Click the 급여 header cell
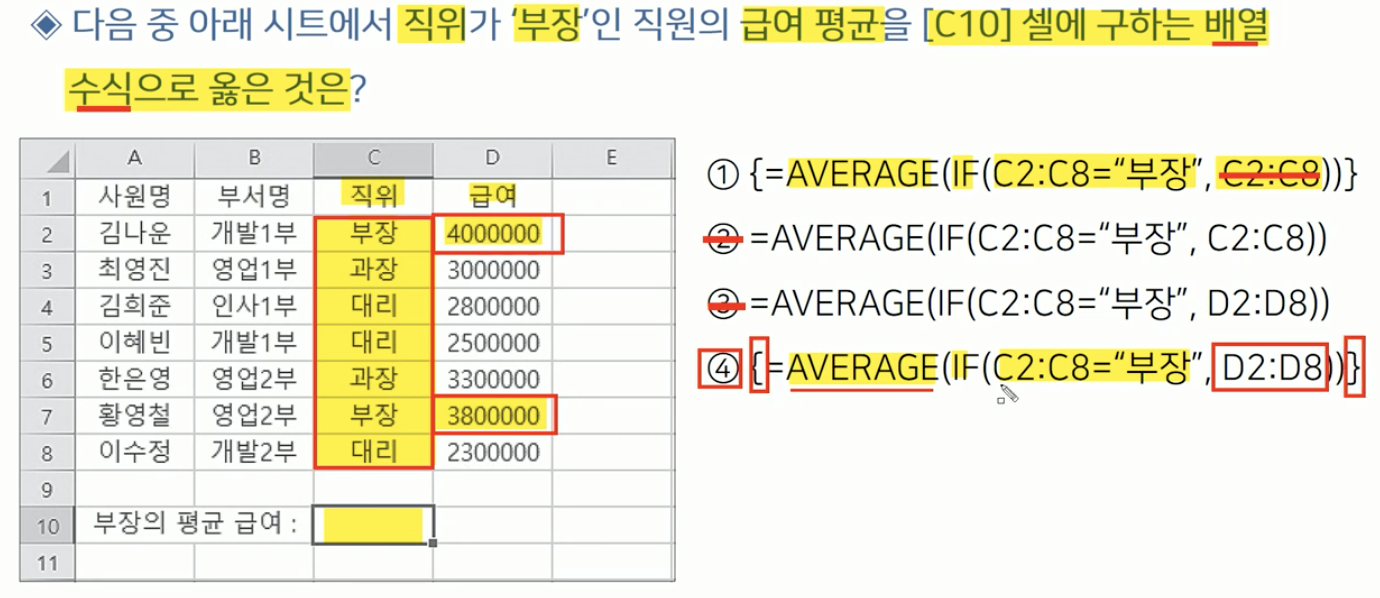 point(494,194)
